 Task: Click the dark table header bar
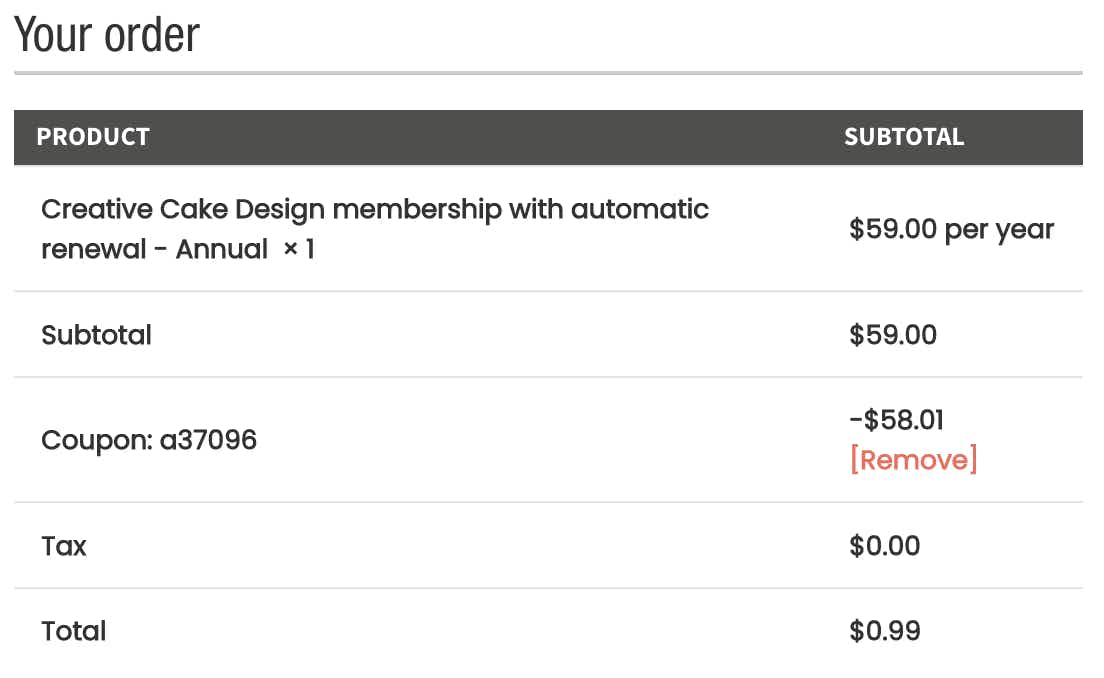click(x=548, y=137)
